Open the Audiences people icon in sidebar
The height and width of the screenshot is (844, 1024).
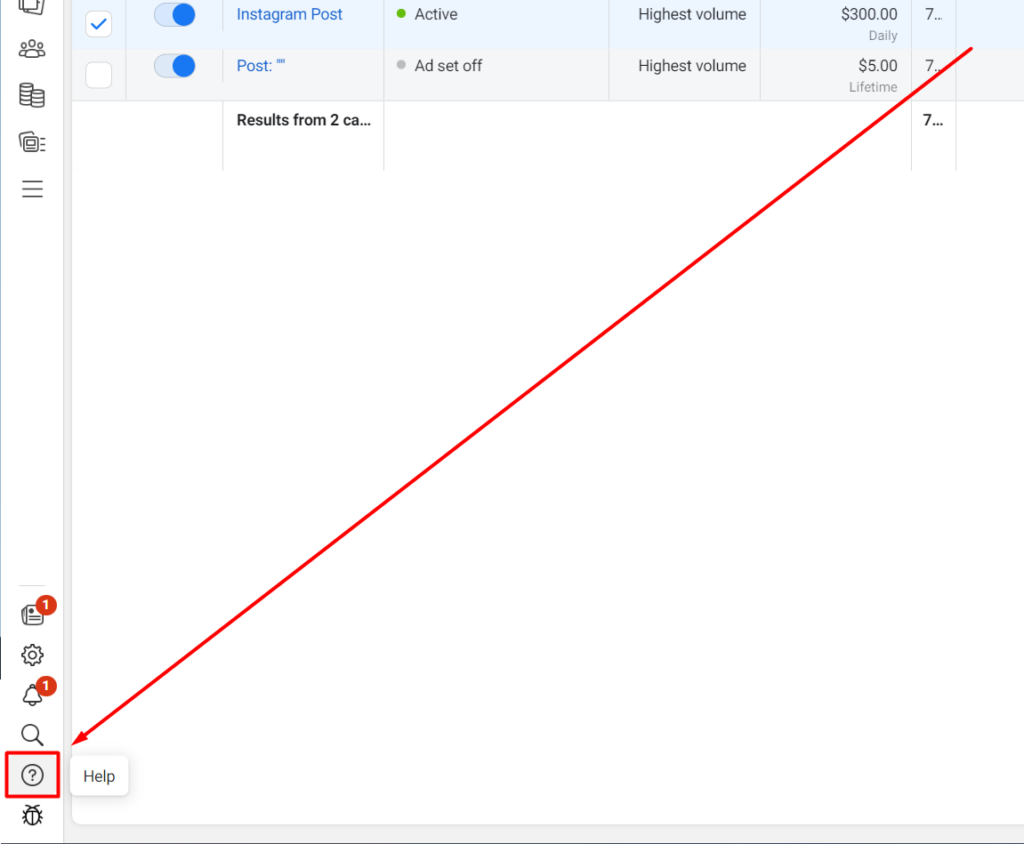click(x=32, y=49)
